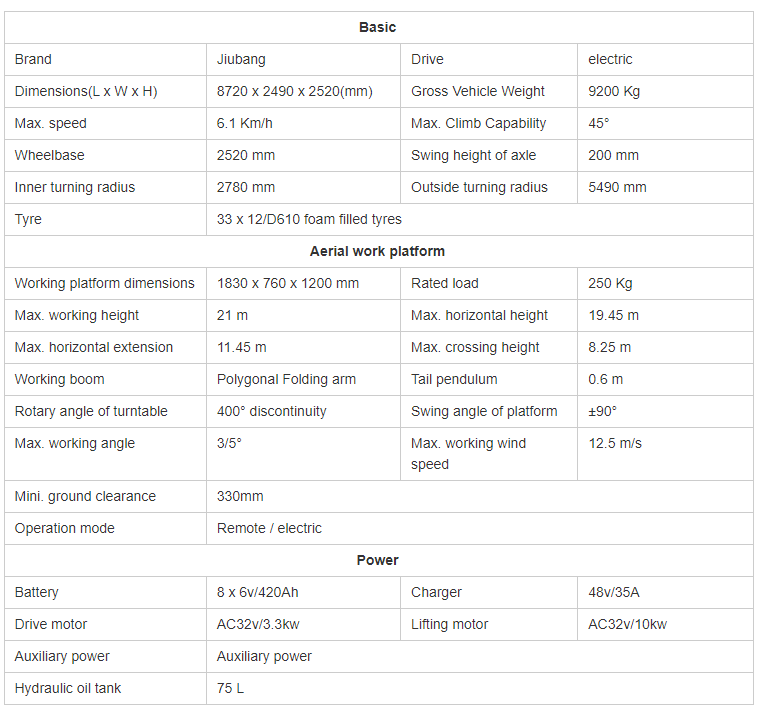This screenshot has height=709, width=759.
Task: Select the Outside turning radius value 5490 mm
Action: tap(617, 187)
